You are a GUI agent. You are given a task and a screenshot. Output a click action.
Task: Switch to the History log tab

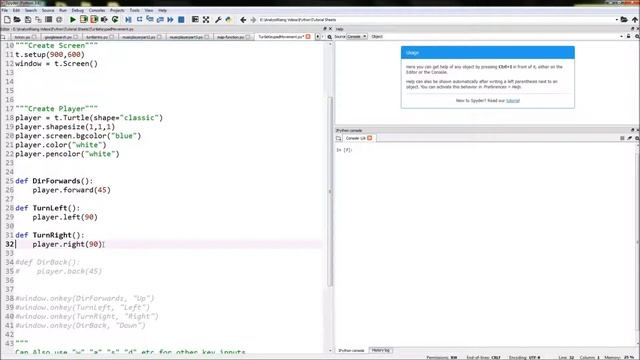[381, 350]
